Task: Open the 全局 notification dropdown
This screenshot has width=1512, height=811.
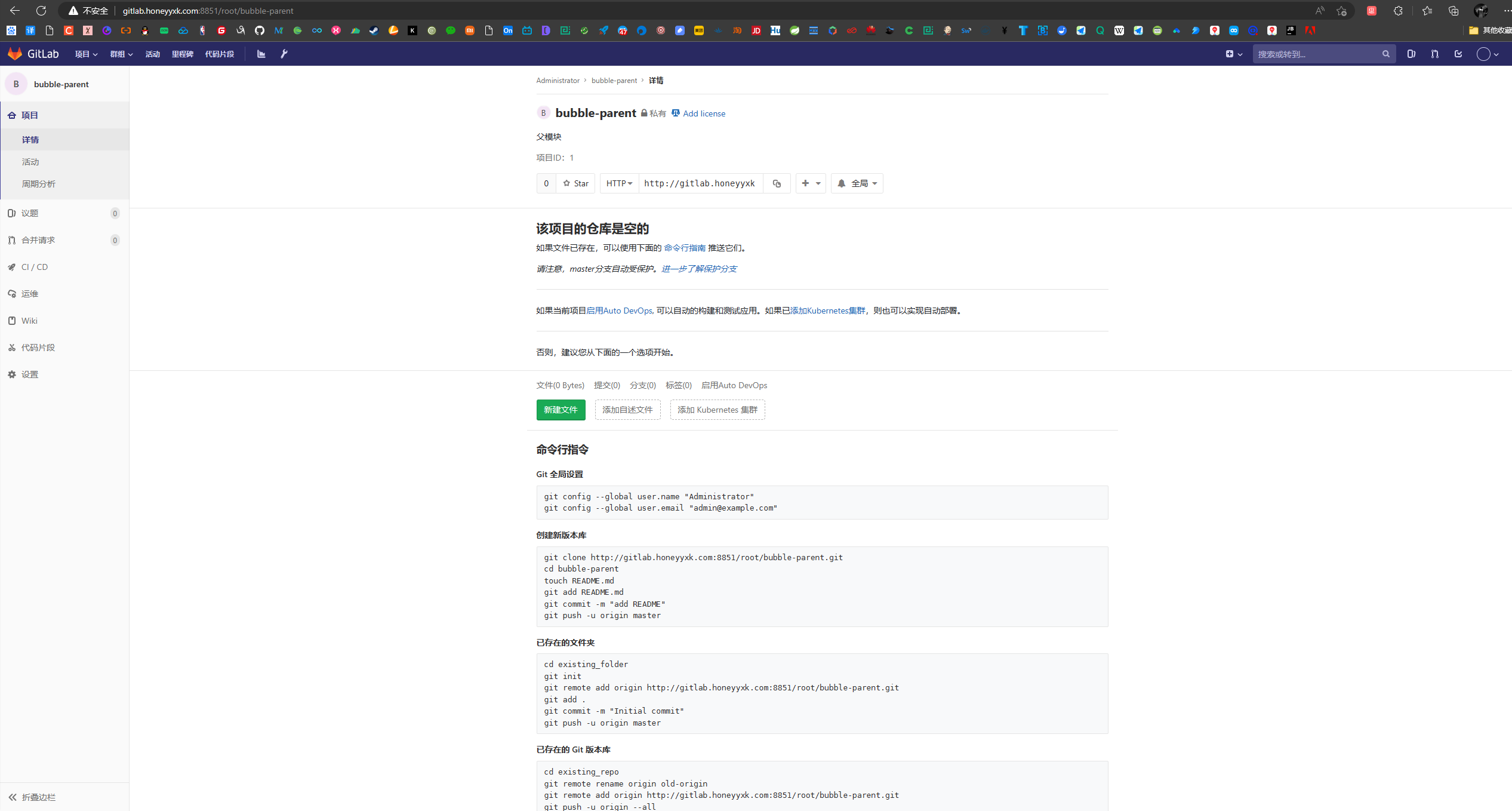Action: click(857, 183)
